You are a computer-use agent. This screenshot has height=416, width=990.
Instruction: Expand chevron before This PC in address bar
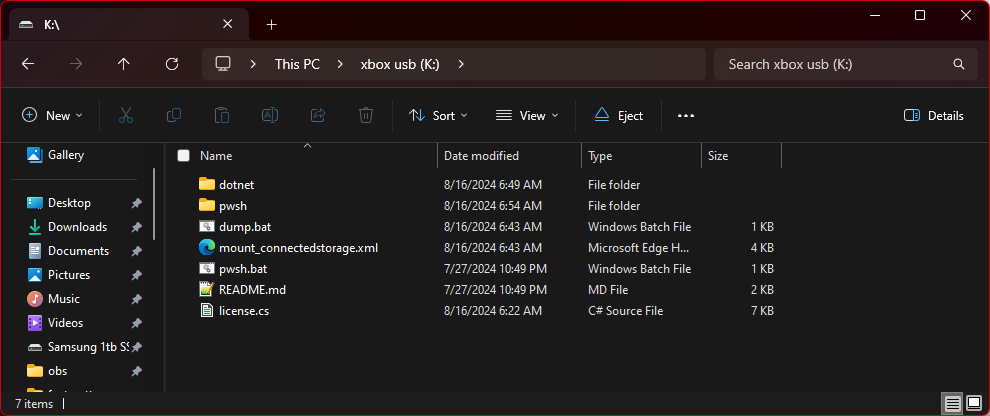[253, 64]
